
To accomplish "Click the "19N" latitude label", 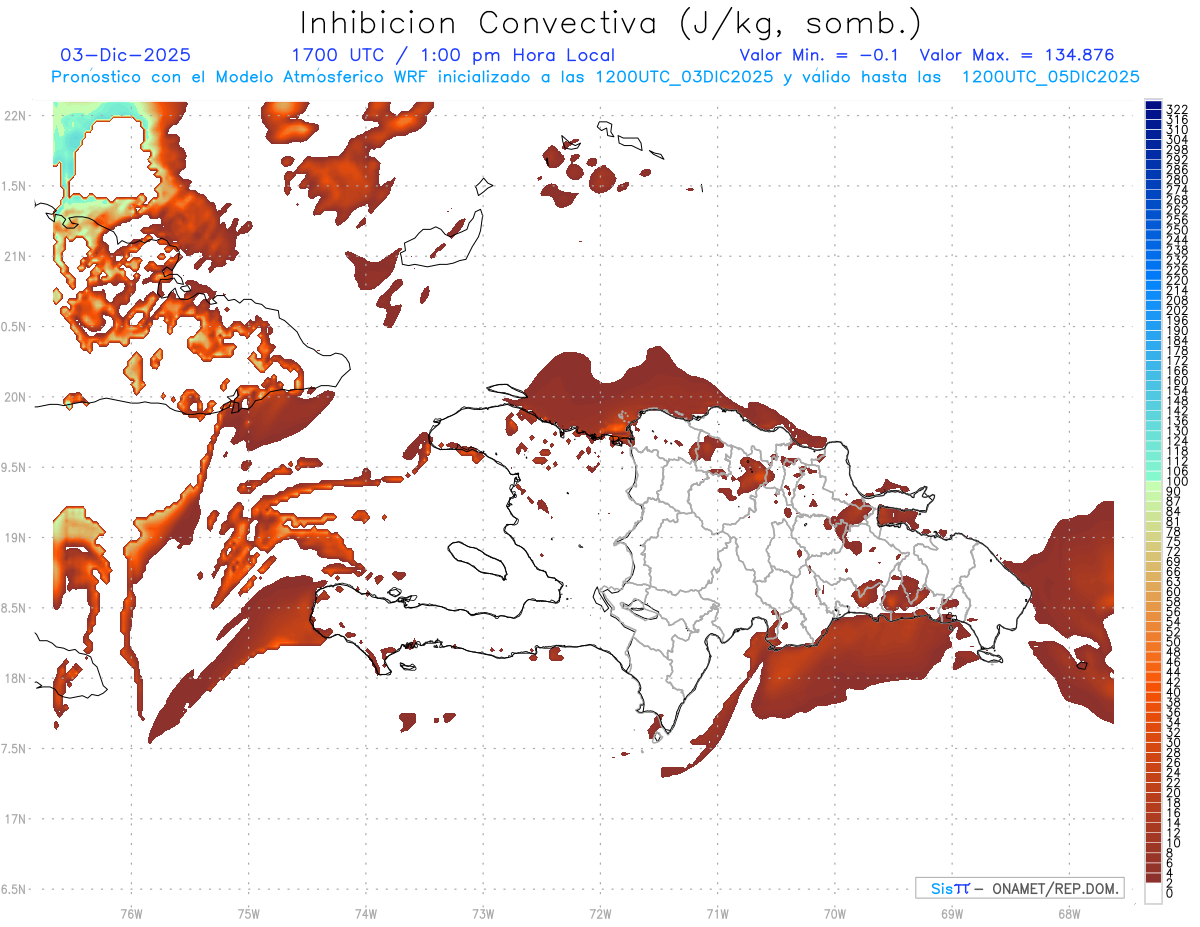I will (16, 537).
